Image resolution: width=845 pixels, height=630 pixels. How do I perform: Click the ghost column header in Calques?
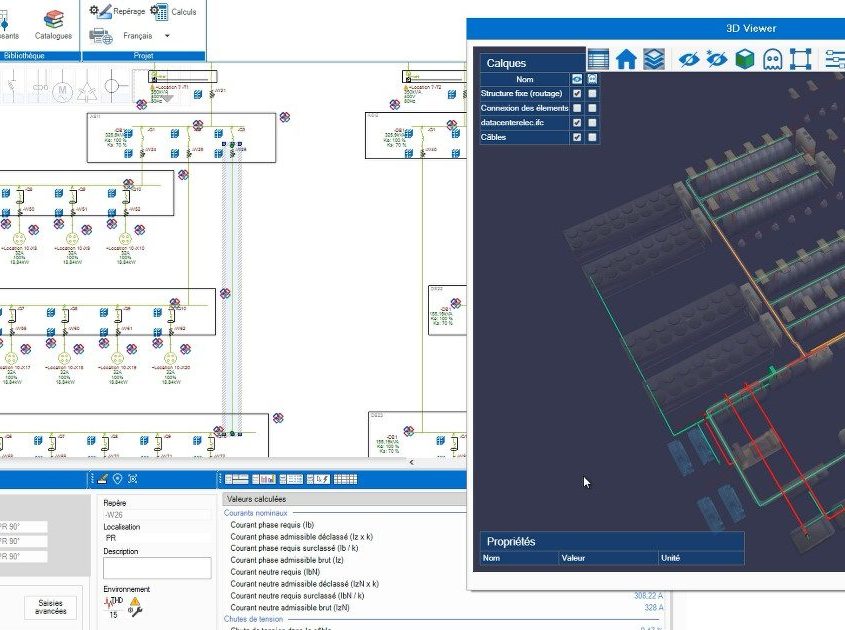pos(592,79)
